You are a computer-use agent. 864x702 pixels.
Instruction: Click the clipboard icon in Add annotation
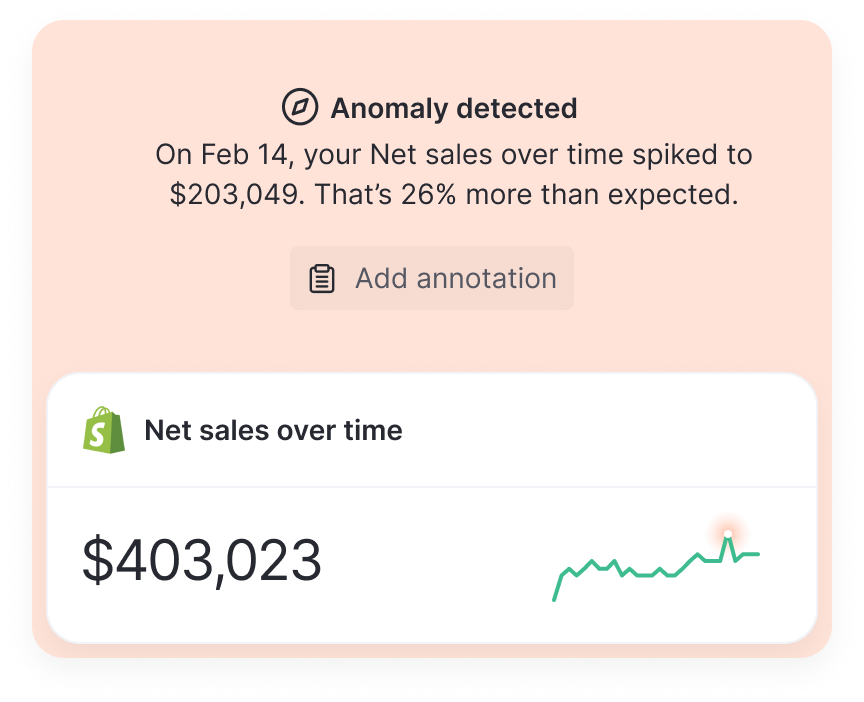coord(321,278)
